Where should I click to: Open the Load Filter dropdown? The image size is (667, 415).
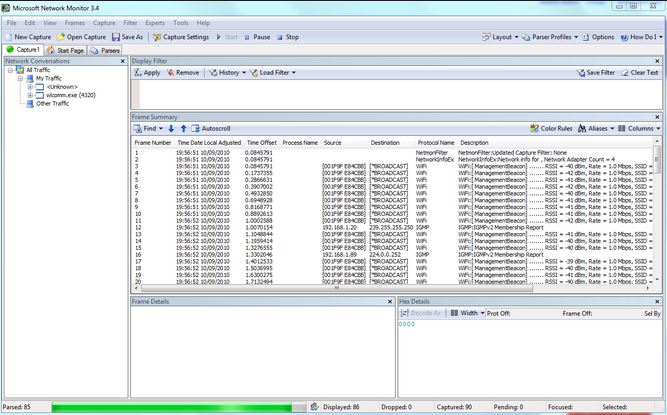point(273,73)
